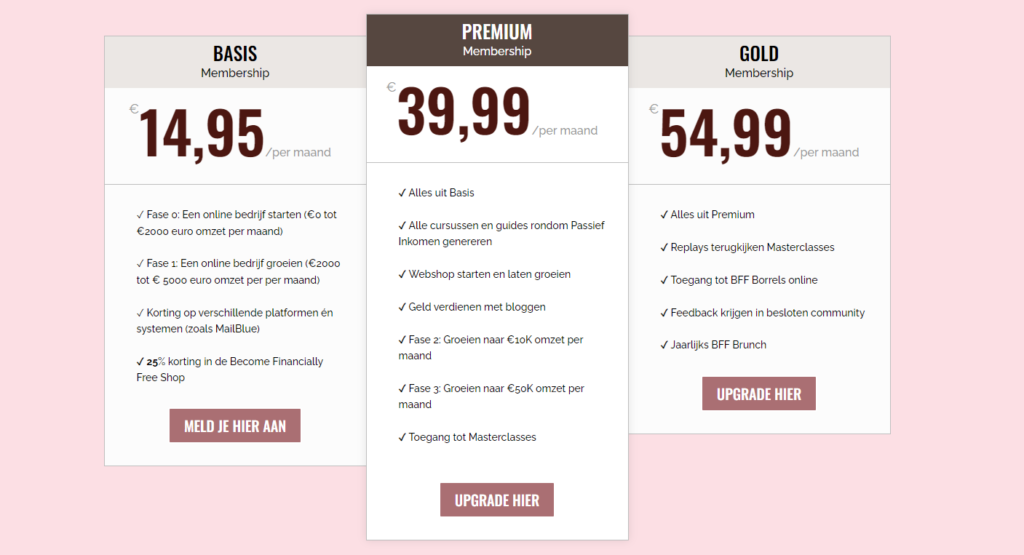Screen dimensions: 1024x555
Task: Select the GOLD Membership header
Action: [x=759, y=61]
